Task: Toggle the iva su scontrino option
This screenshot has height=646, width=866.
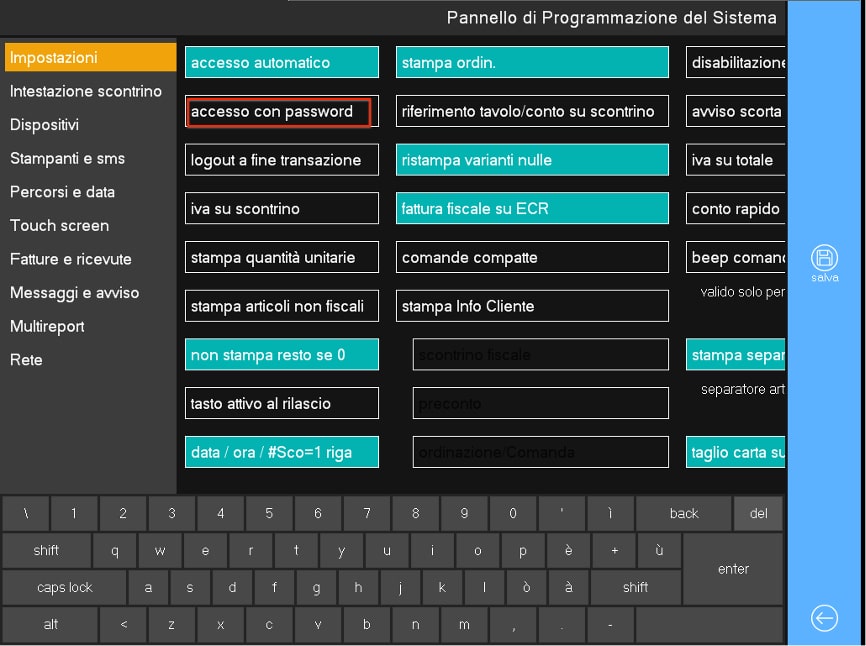Action: (x=282, y=209)
